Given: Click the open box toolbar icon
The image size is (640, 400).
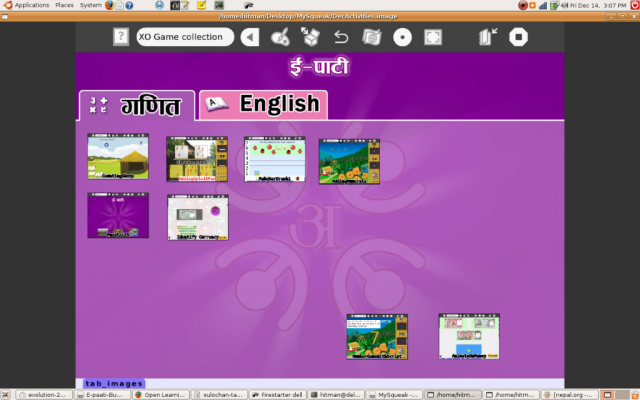Looking at the screenshot, I should [310, 37].
